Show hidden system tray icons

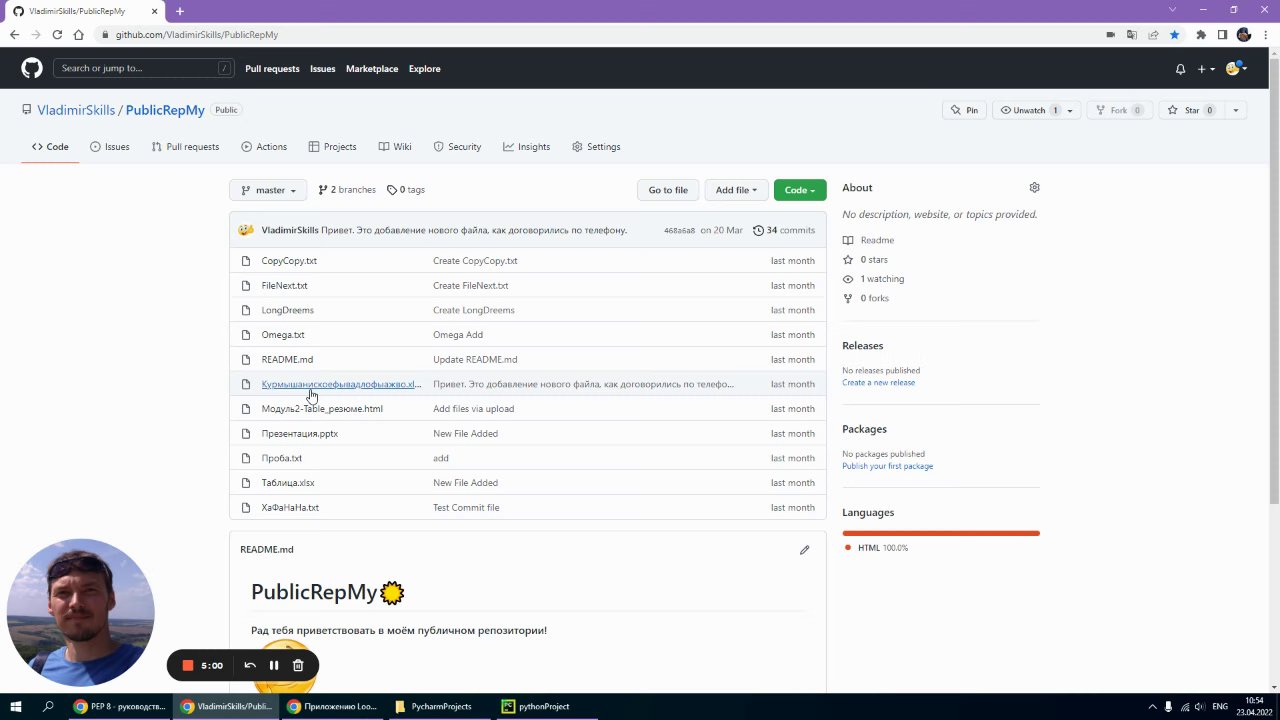[x=1152, y=706]
